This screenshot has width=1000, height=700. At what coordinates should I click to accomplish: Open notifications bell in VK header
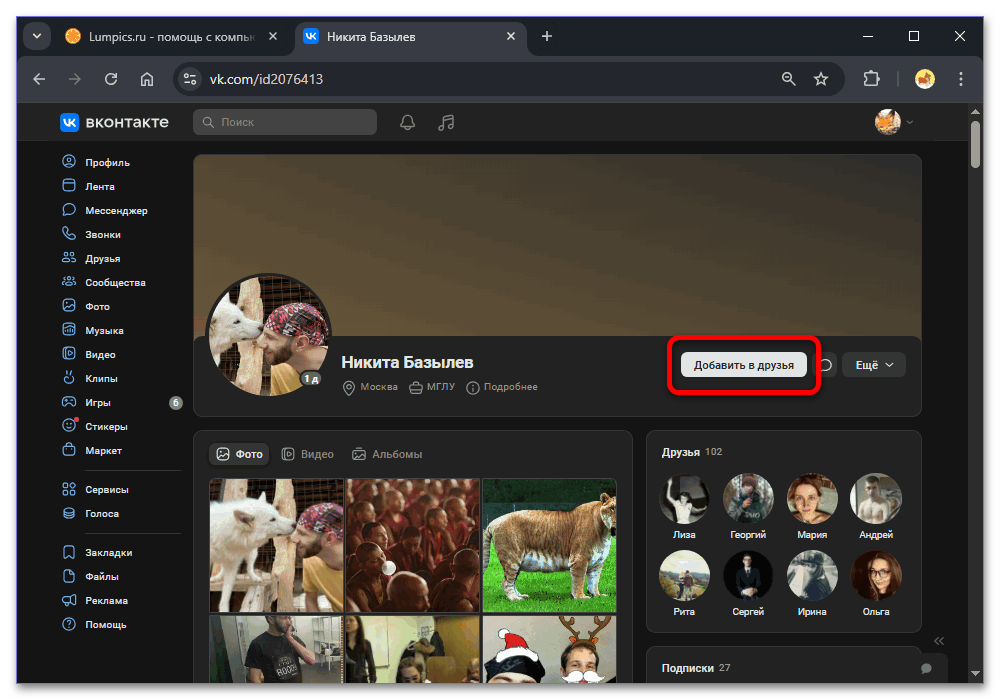click(x=408, y=122)
